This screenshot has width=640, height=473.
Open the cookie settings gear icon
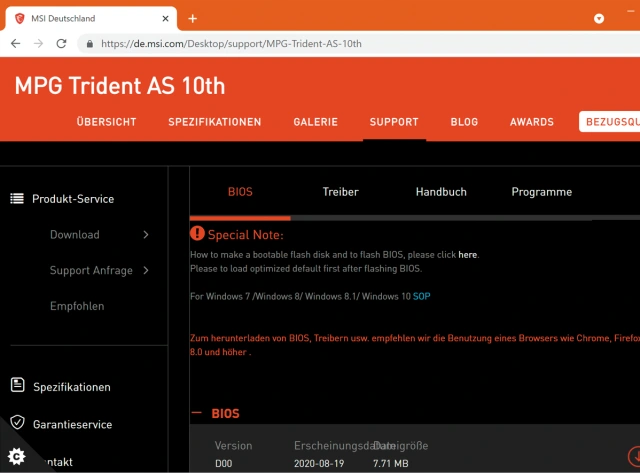pyautogui.click(x=16, y=455)
